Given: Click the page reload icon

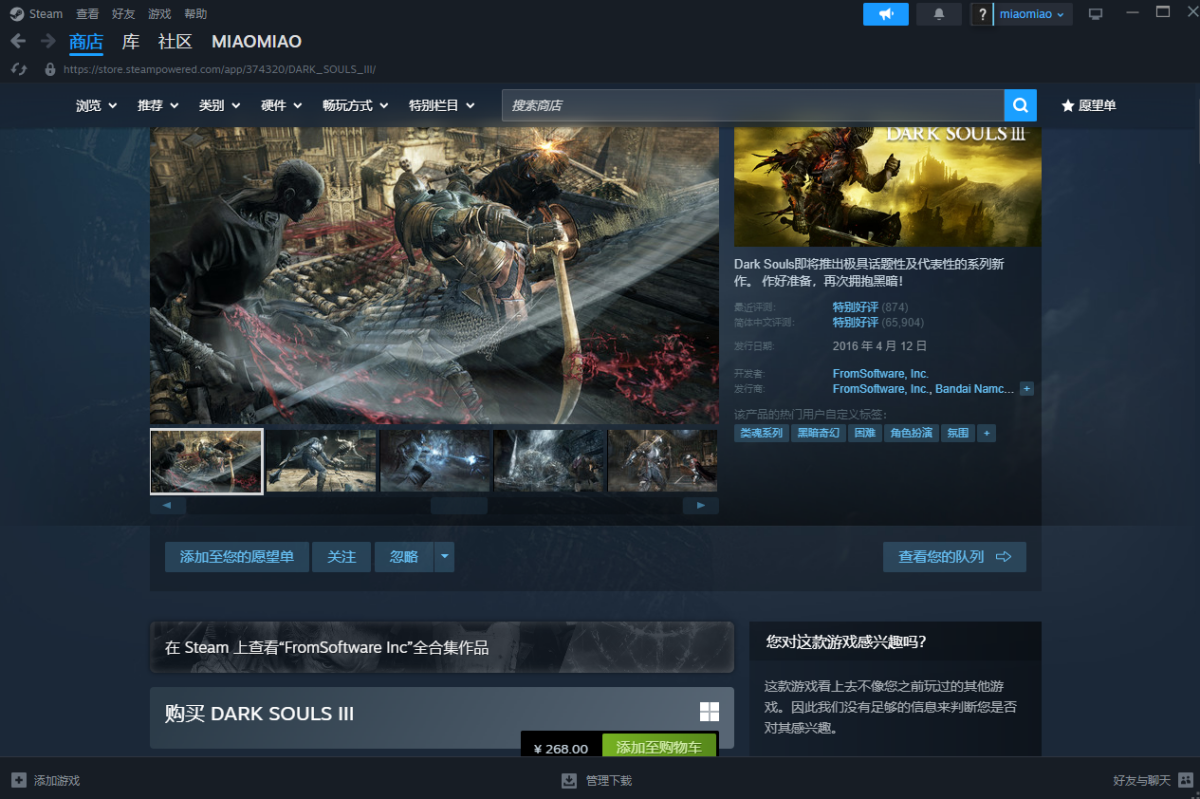Looking at the screenshot, I should [18, 70].
